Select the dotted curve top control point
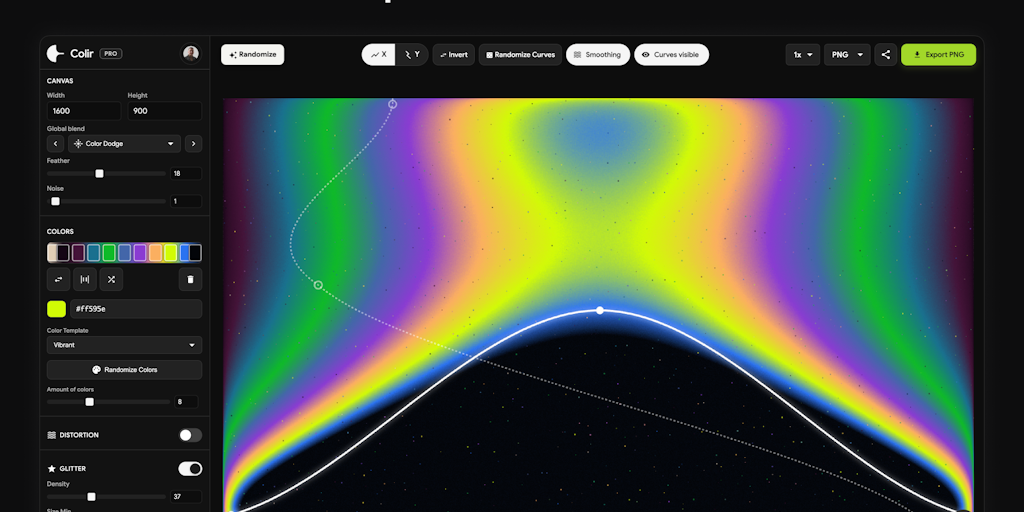 tap(392, 103)
